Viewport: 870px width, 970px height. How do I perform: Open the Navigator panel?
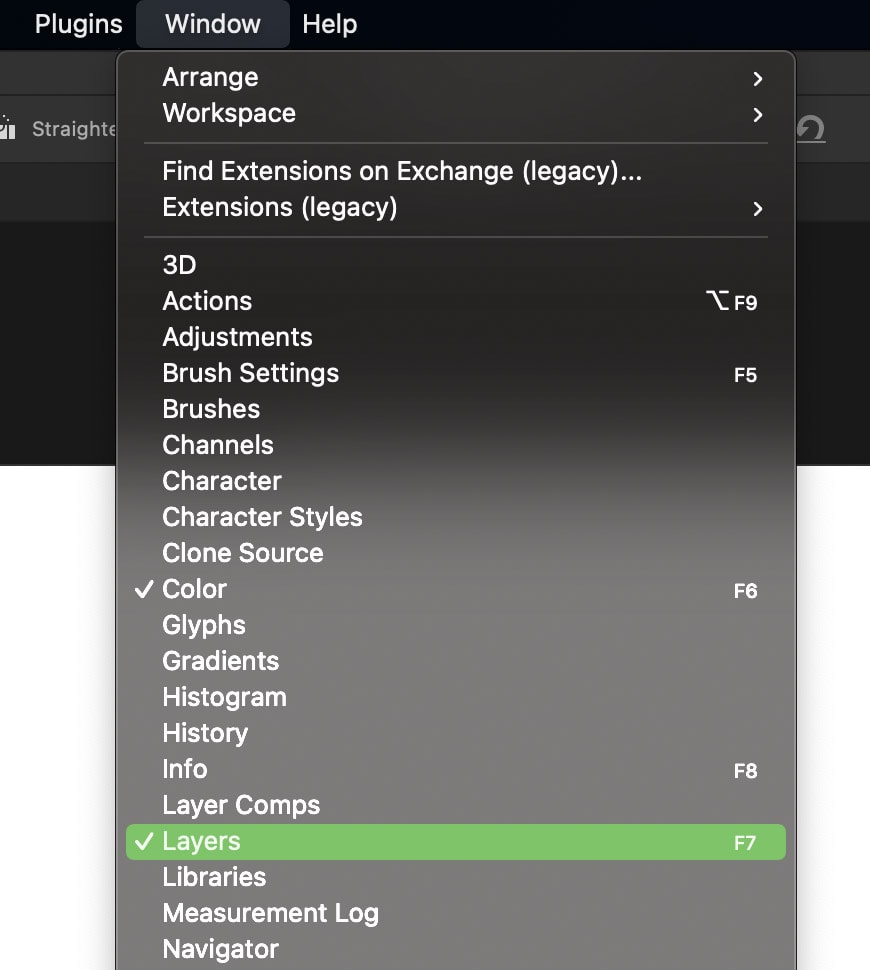(456, 950)
